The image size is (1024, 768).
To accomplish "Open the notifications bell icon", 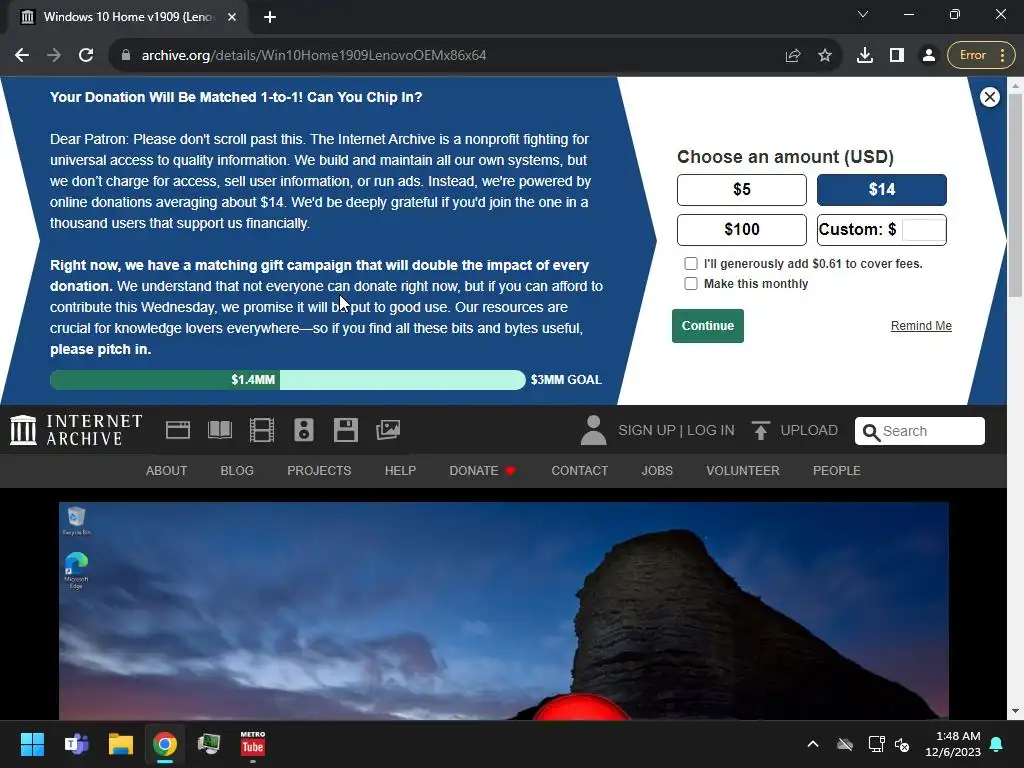I will [997, 744].
